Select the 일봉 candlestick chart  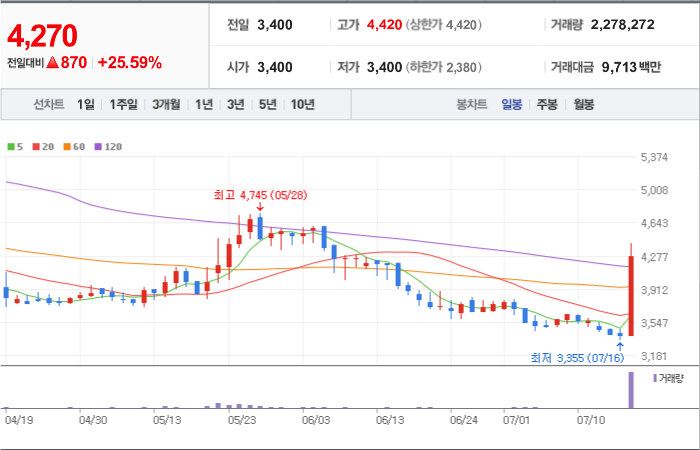click(x=512, y=105)
